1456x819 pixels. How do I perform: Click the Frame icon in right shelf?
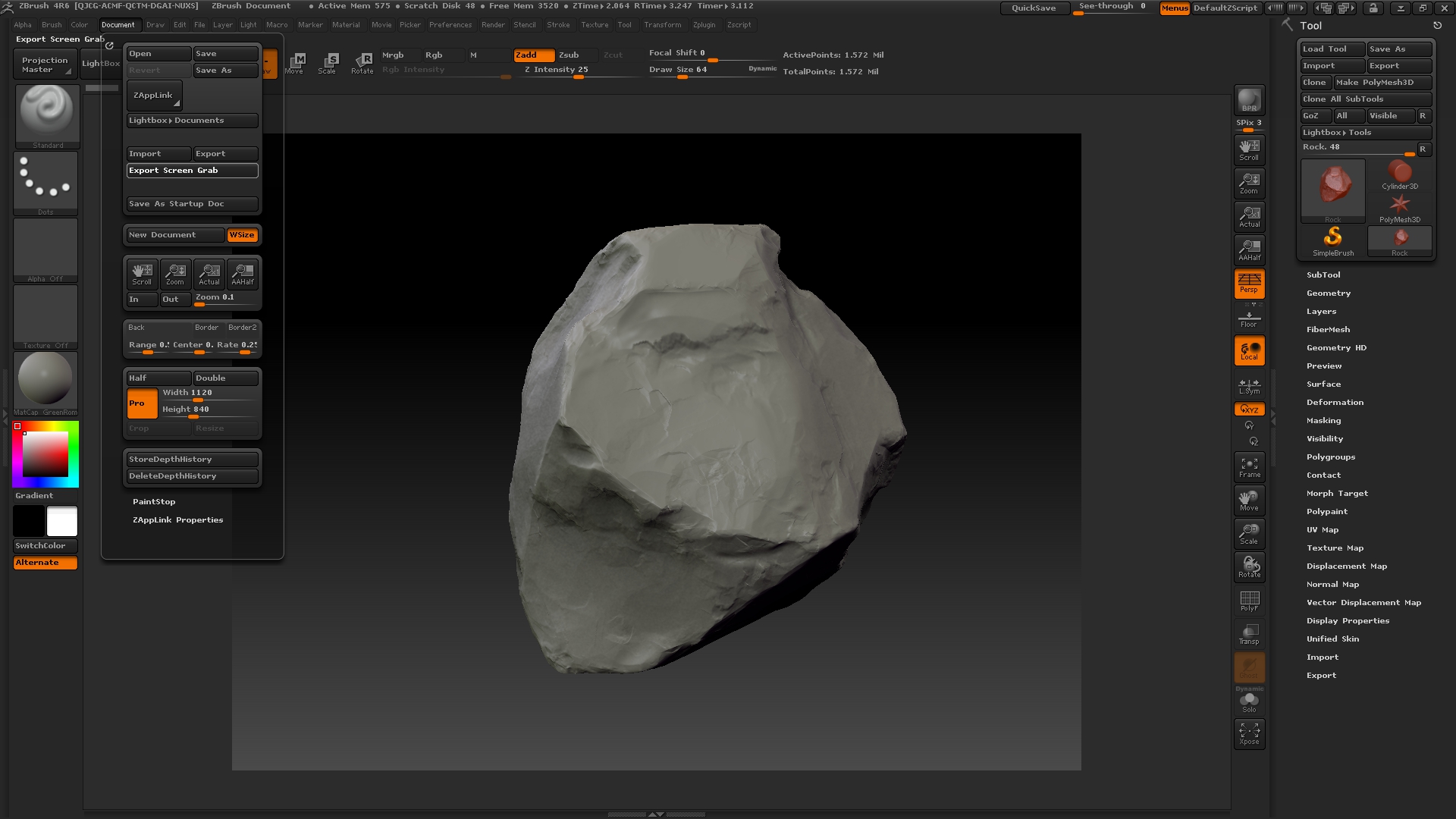pos(1249,467)
